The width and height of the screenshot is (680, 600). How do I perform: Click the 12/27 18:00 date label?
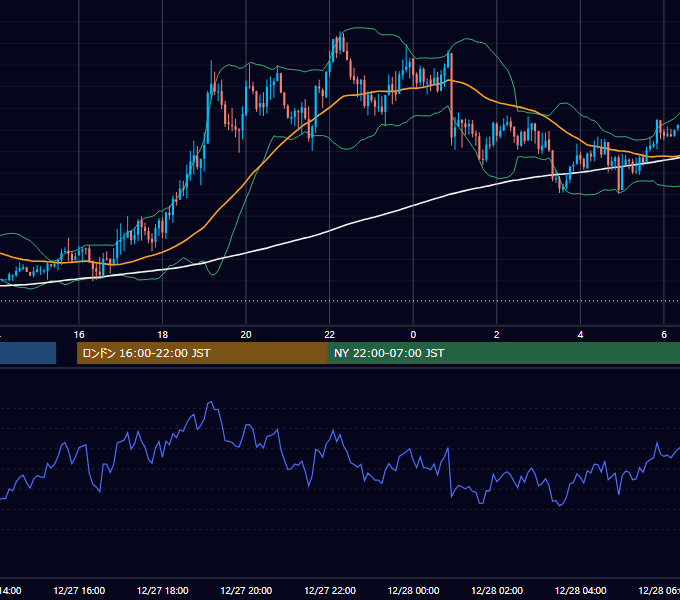[x=163, y=590]
